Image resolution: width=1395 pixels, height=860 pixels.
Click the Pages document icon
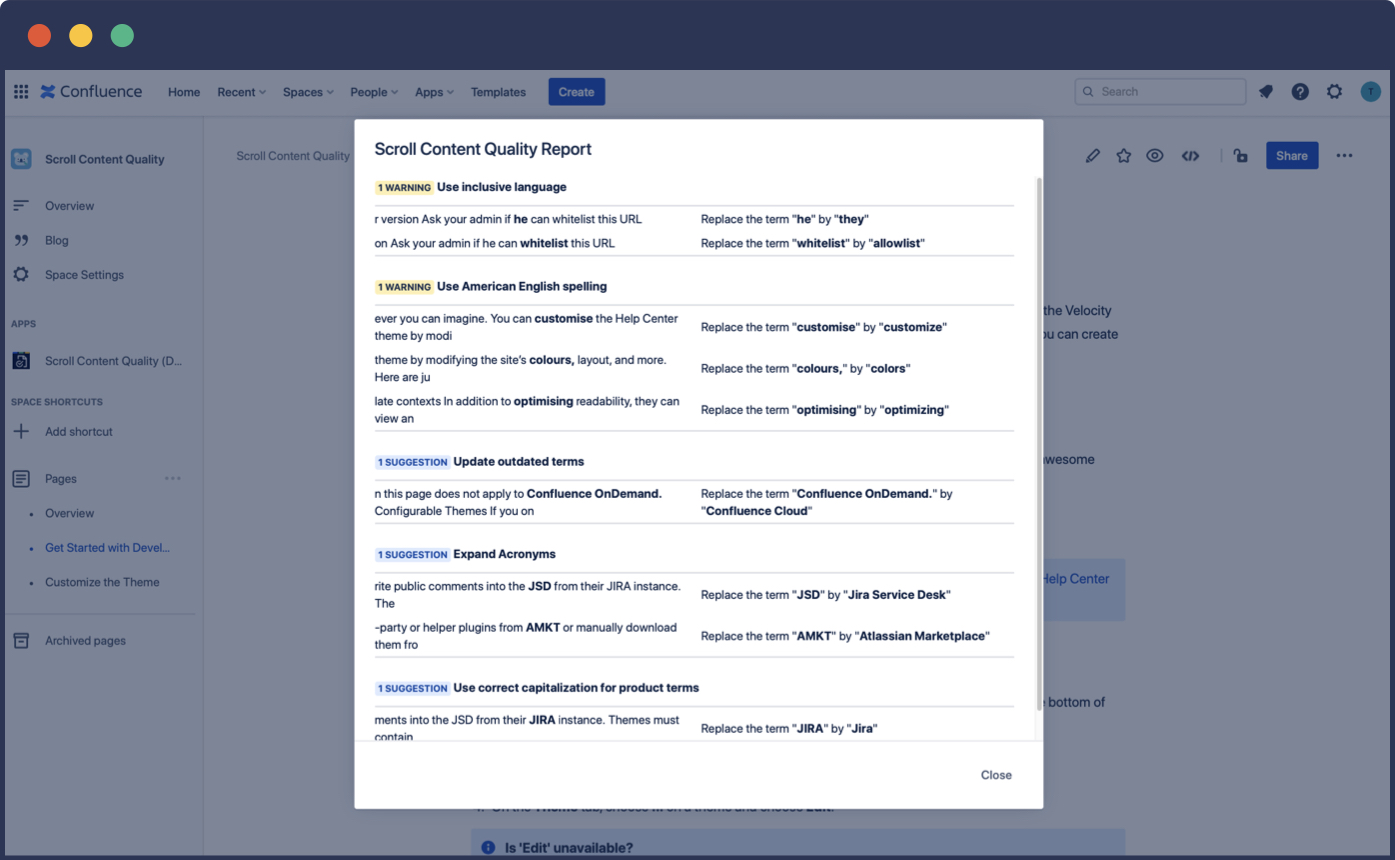(21, 479)
